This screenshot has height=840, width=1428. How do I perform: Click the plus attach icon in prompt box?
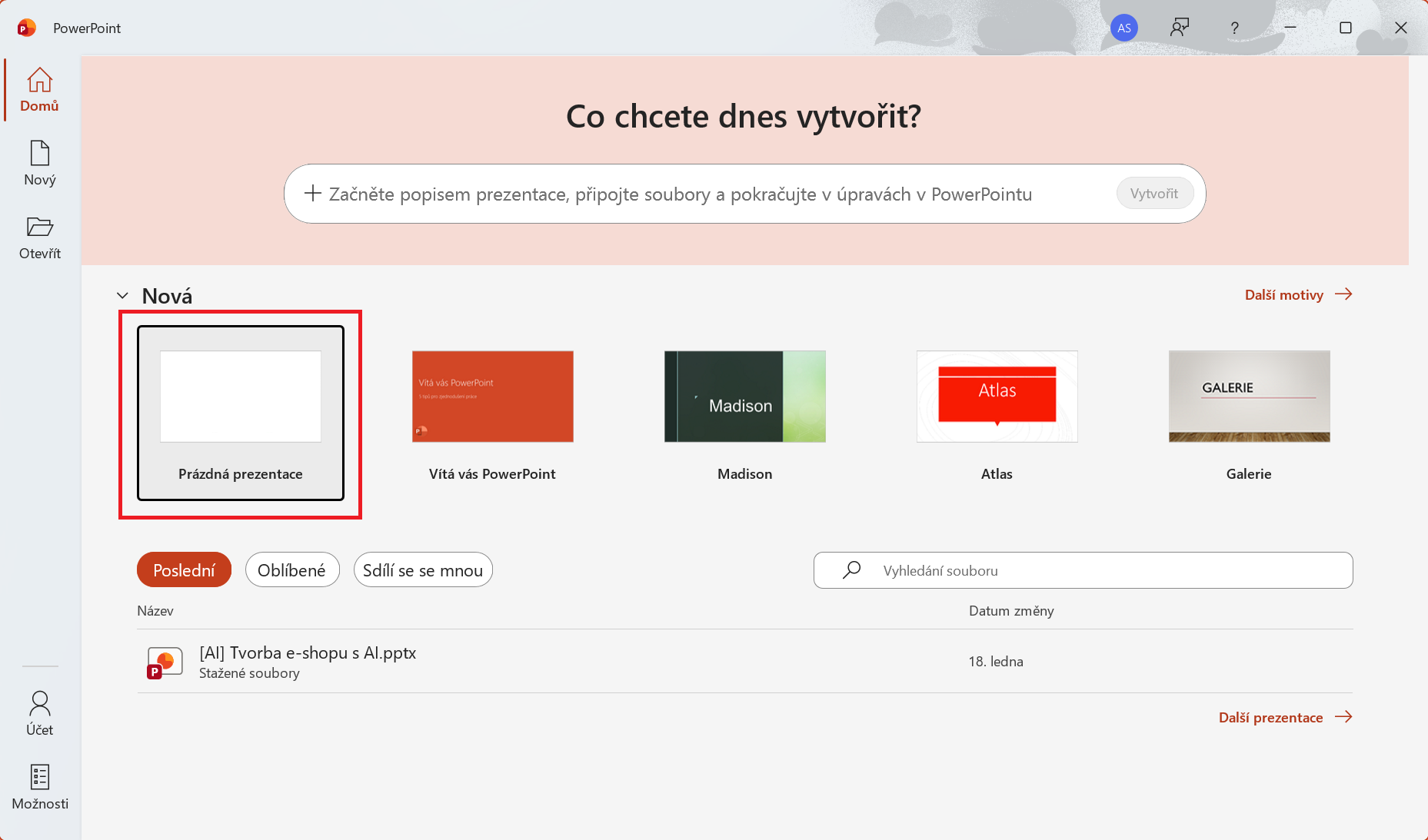(x=312, y=193)
